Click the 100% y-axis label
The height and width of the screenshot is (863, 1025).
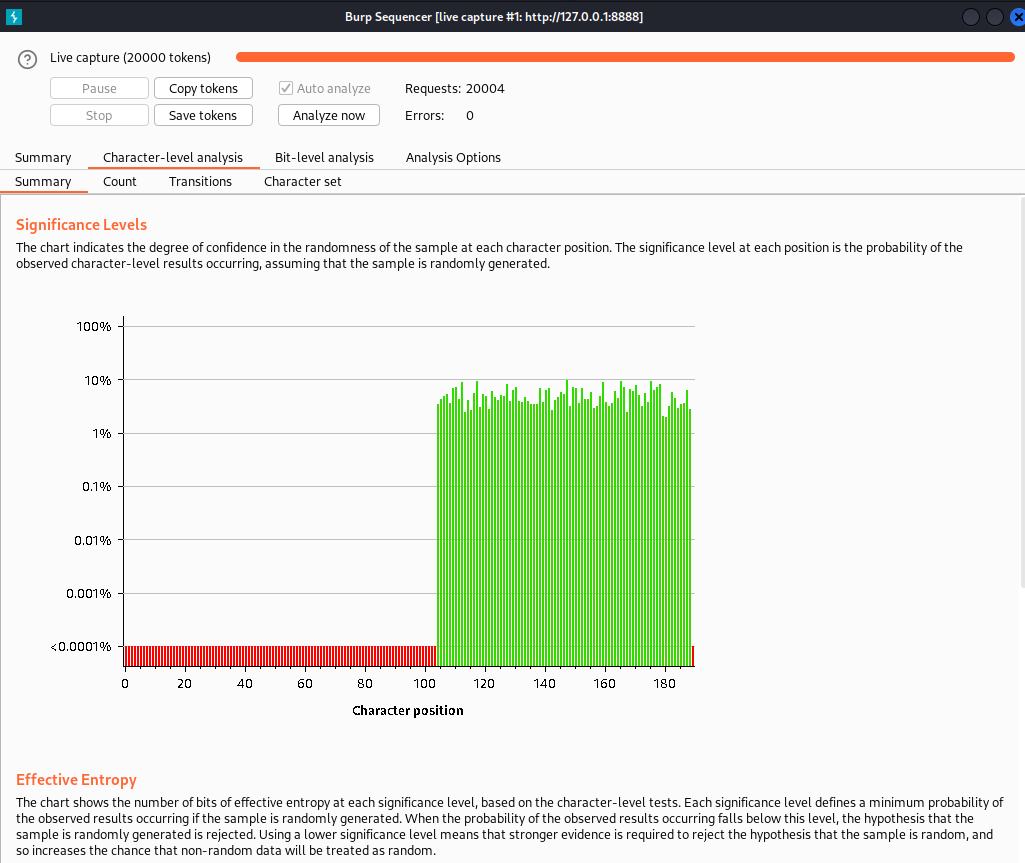click(93, 326)
